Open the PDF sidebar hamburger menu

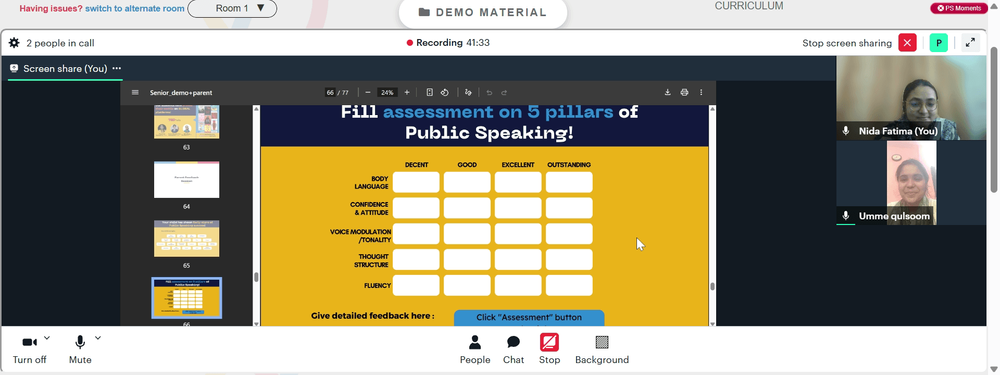[135, 92]
